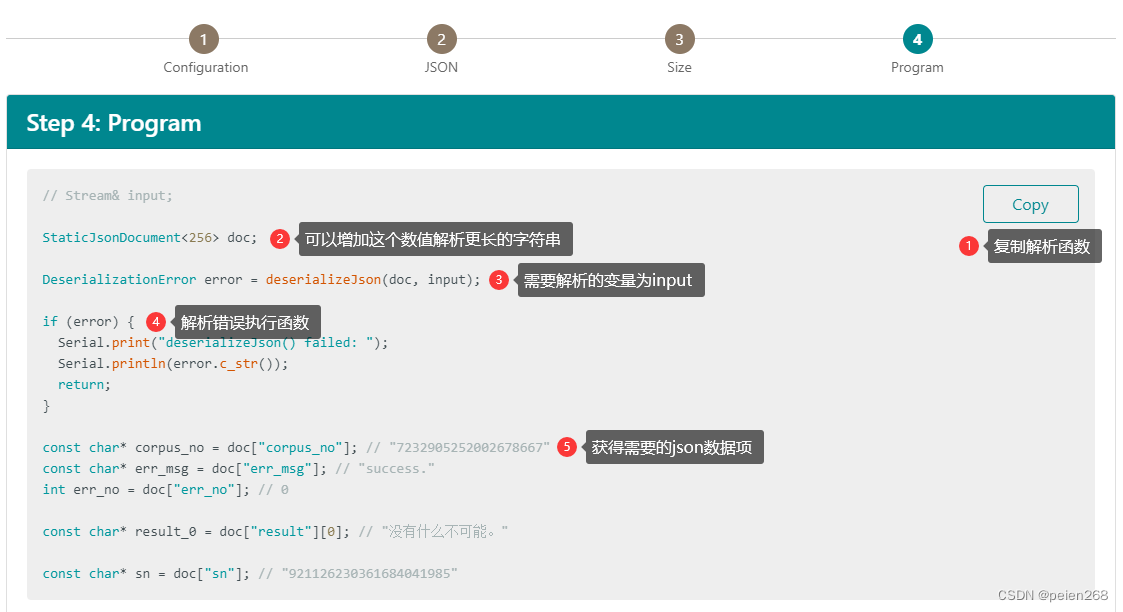Click the 'int err_no' declaration line
This screenshot has width=1123, height=612.
tap(165, 490)
